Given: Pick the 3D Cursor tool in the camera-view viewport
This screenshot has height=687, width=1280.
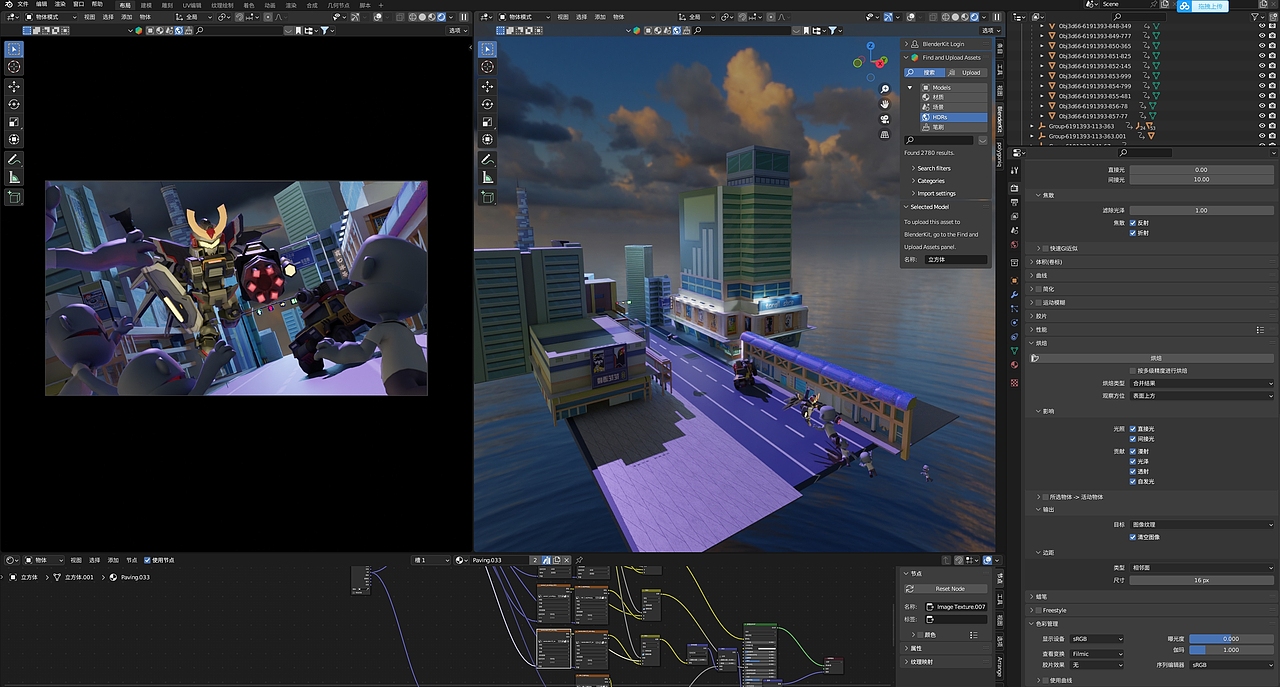Looking at the screenshot, I should [14, 67].
